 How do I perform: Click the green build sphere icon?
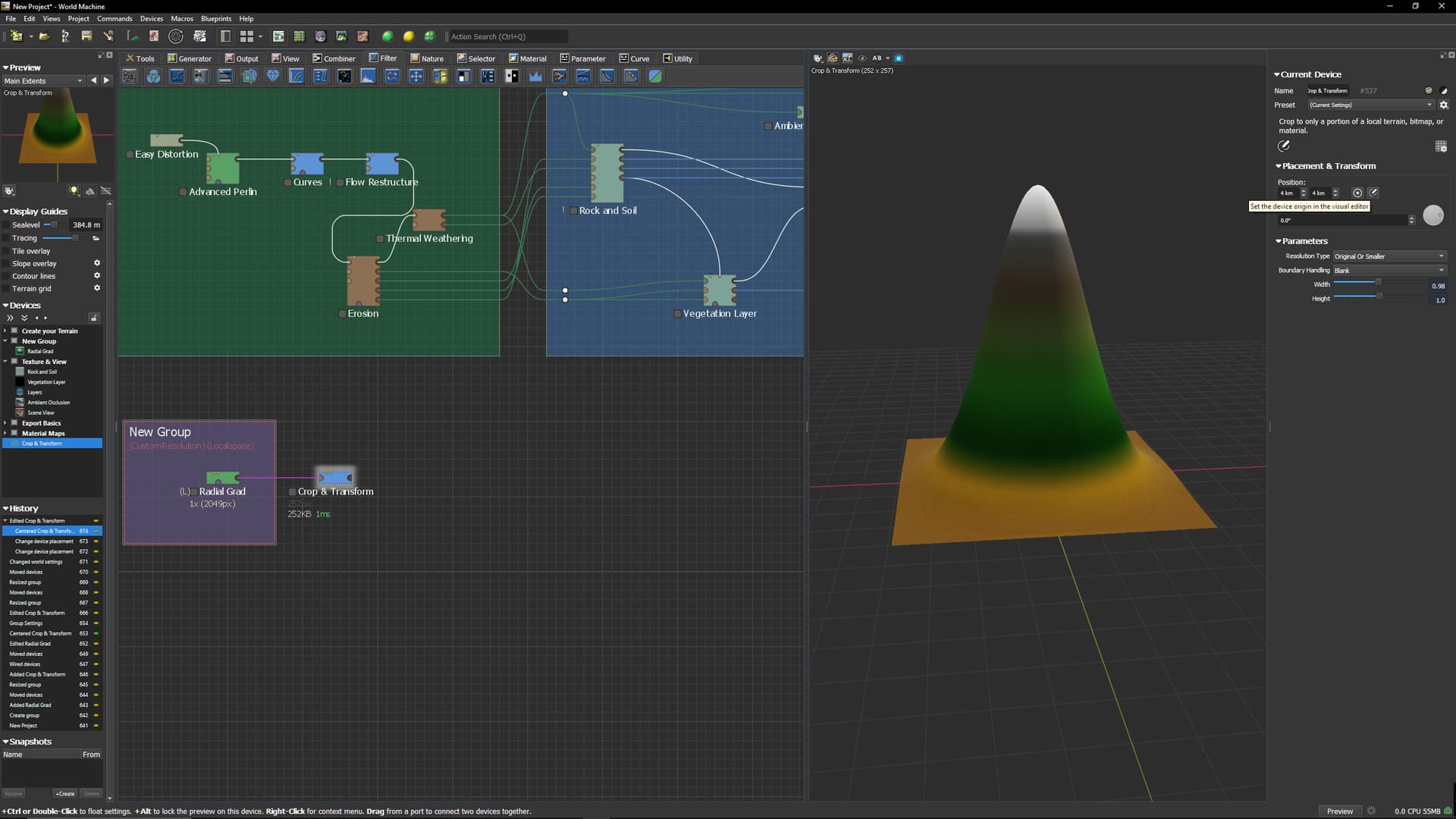coord(388,36)
